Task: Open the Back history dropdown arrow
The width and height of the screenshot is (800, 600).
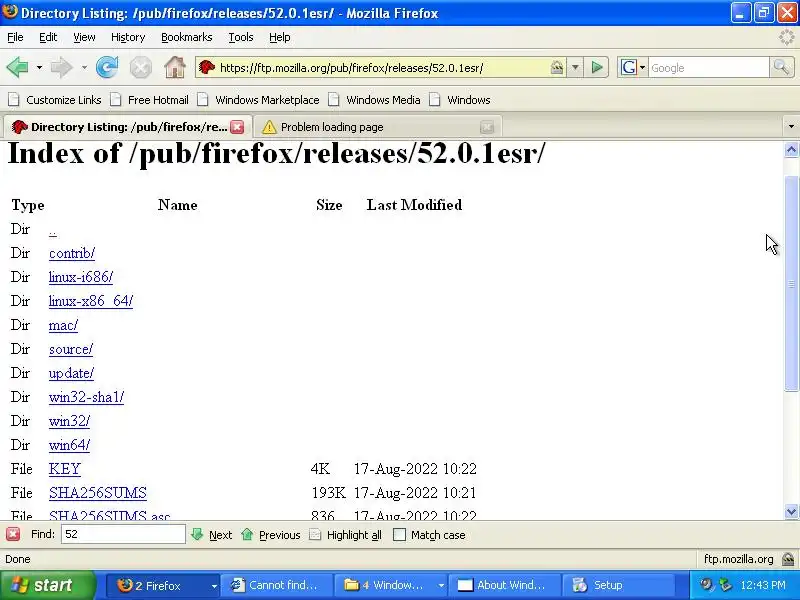Action: [39, 67]
